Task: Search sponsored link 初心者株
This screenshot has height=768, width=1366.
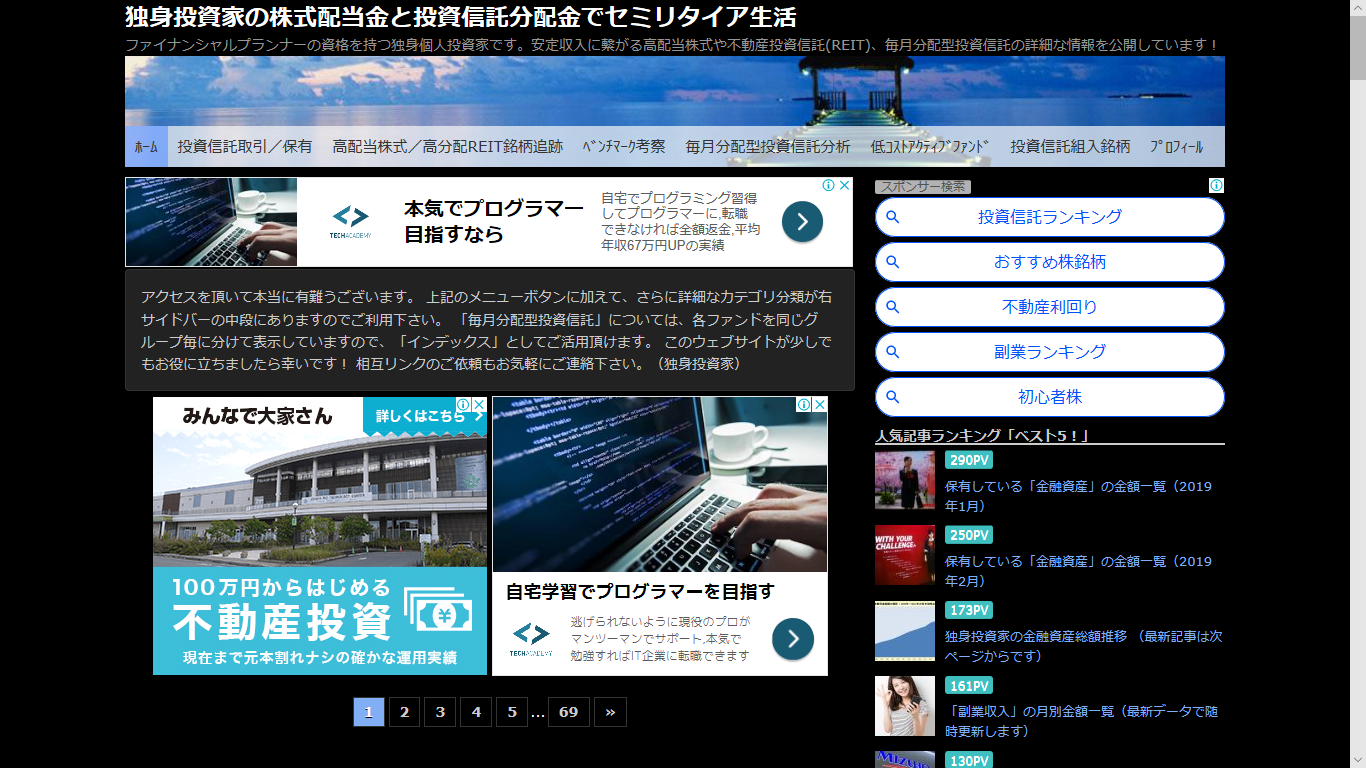Action: (1050, 397)
